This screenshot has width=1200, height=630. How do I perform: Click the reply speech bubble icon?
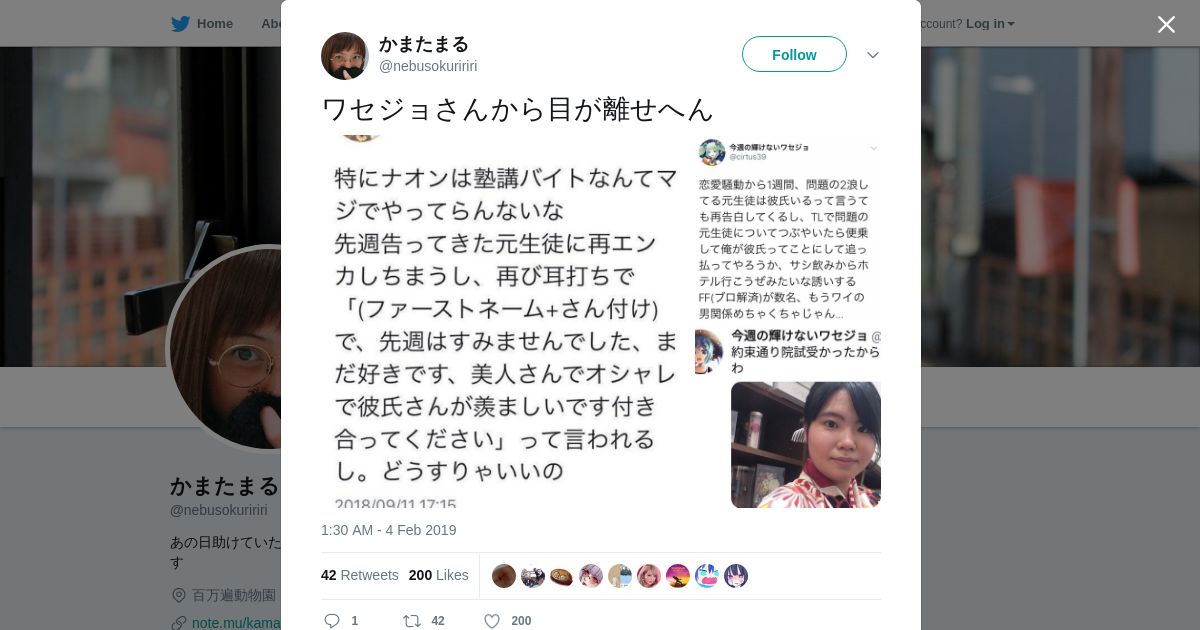(x=332, y=621)
